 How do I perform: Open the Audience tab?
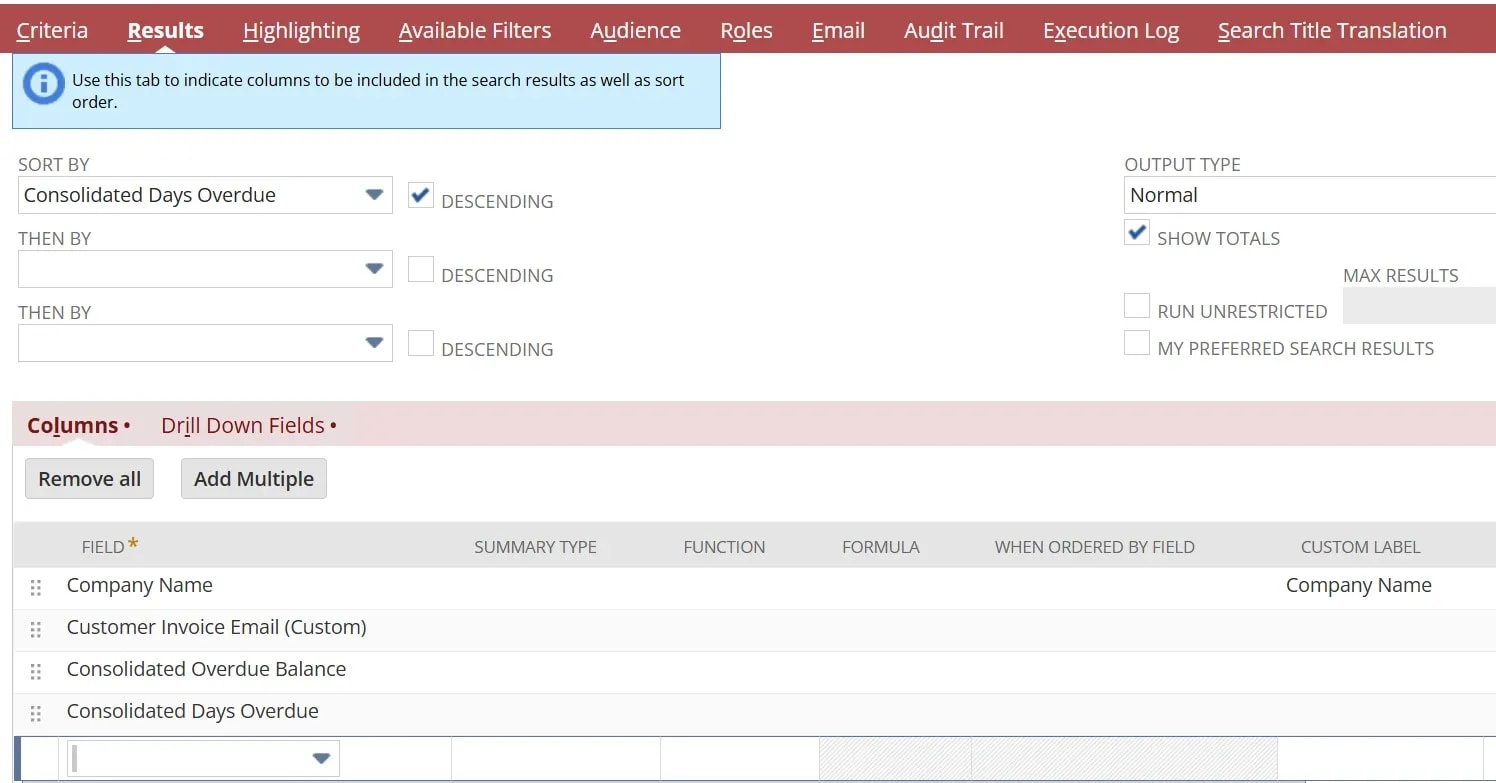[x=635, y=30]
